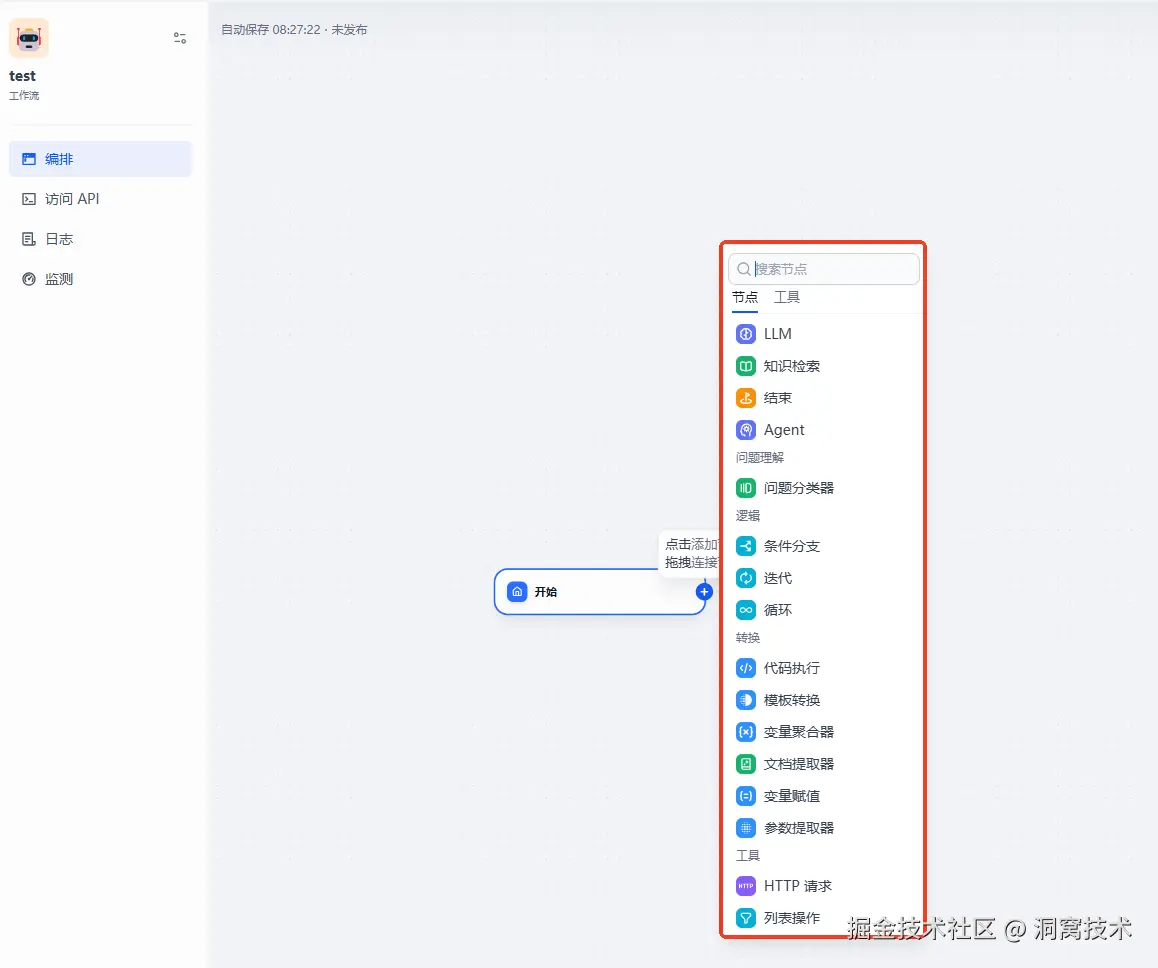Click the 条件分支 node icon
1158x968 pixels.
click(x=746, y=546)
